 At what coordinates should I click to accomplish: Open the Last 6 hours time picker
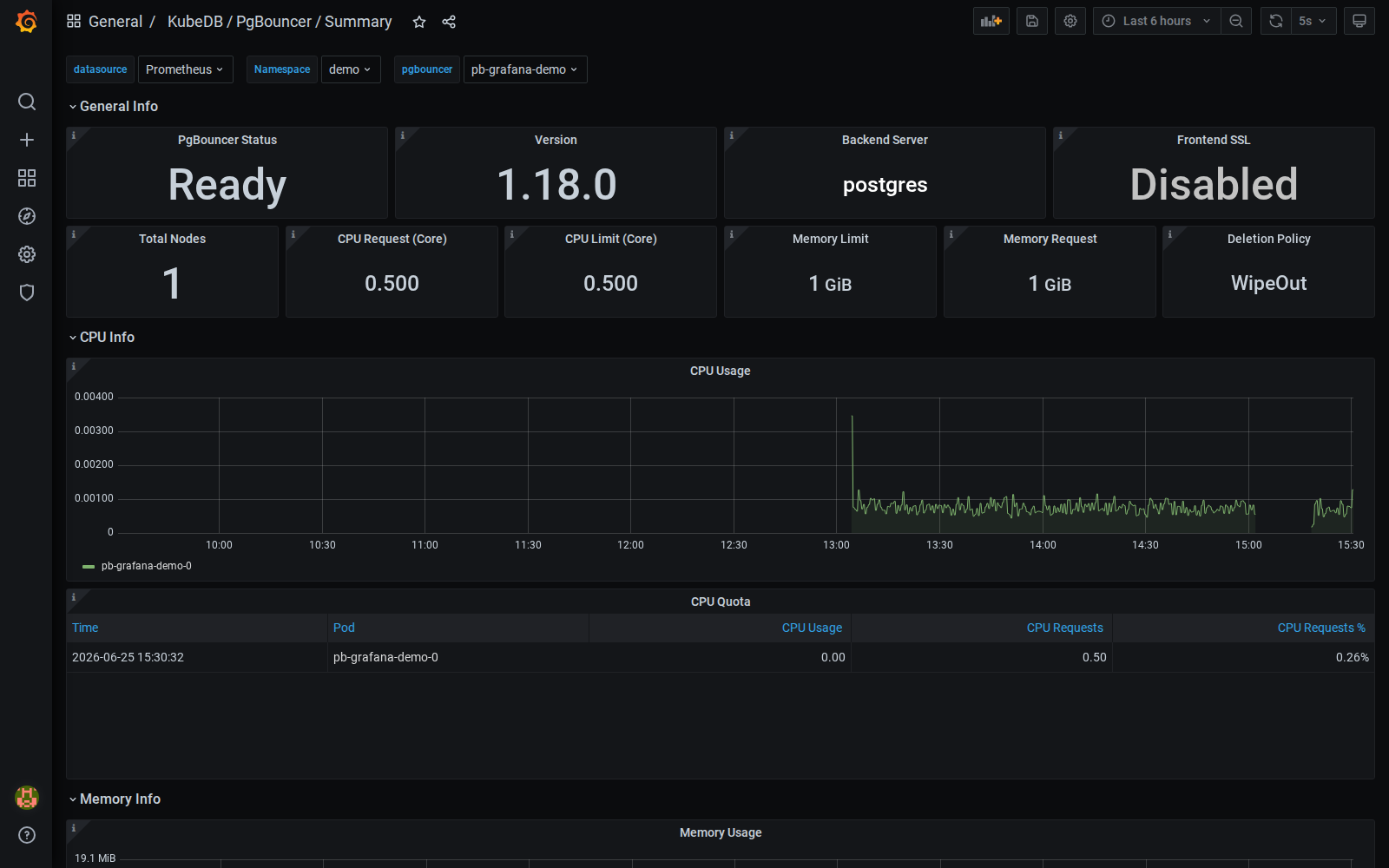point(1156,21)
